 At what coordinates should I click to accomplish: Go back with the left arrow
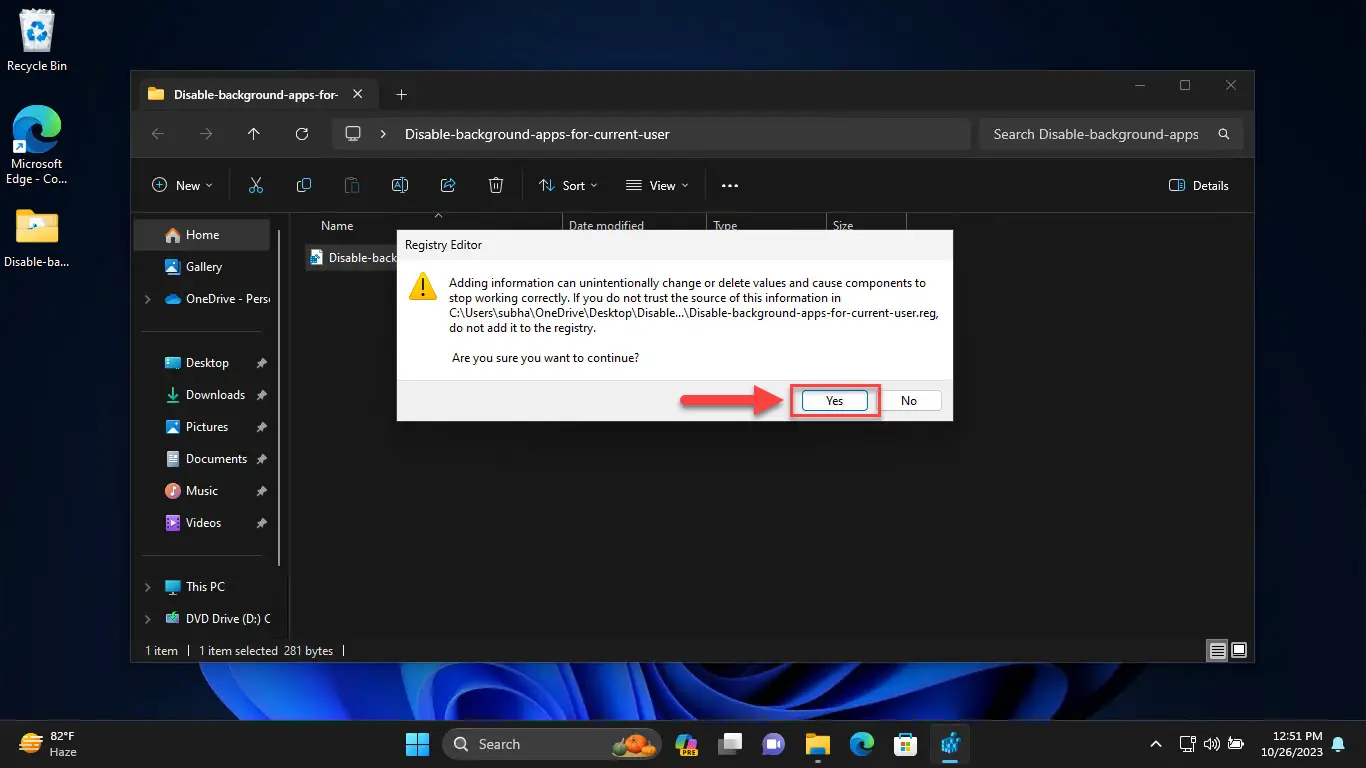click(x=157, y=134)
